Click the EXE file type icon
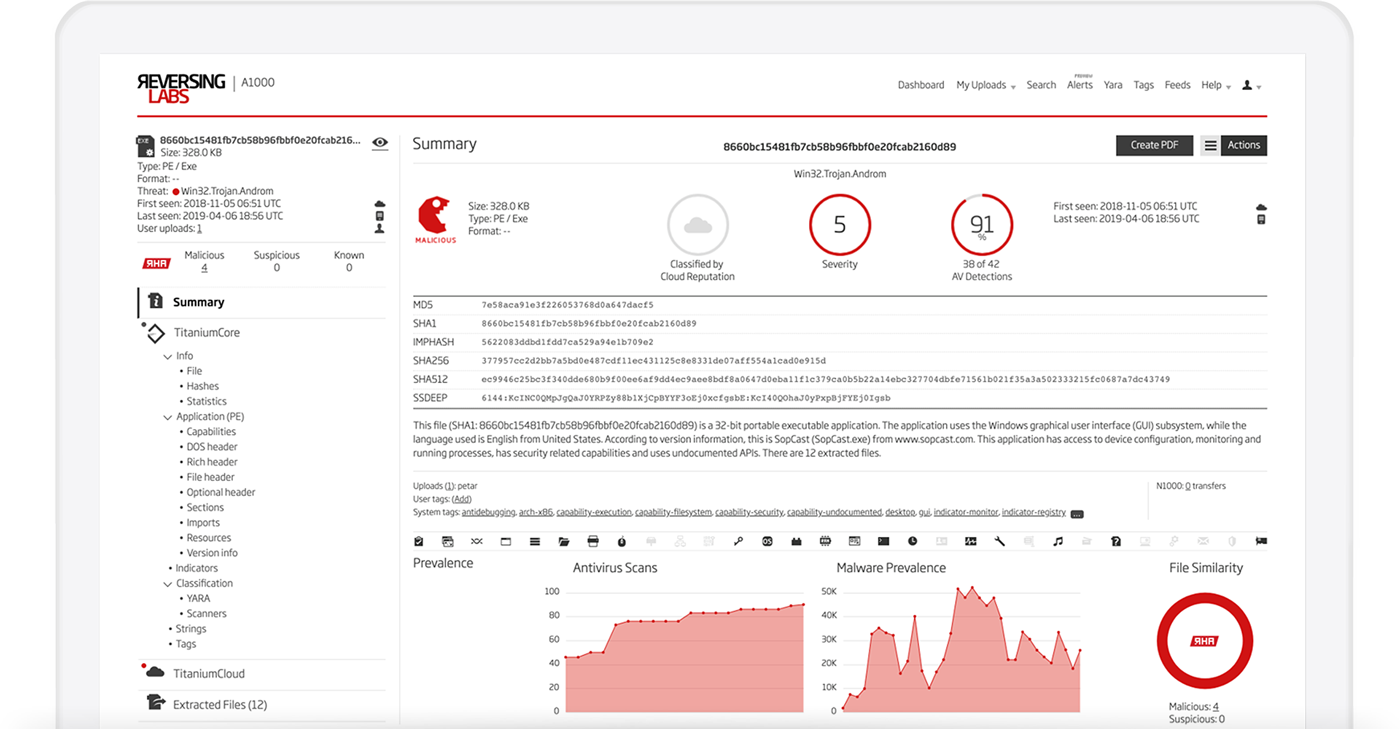Image resolution: width=1400 pixels, height=729 pixels. tap(145, 146)
